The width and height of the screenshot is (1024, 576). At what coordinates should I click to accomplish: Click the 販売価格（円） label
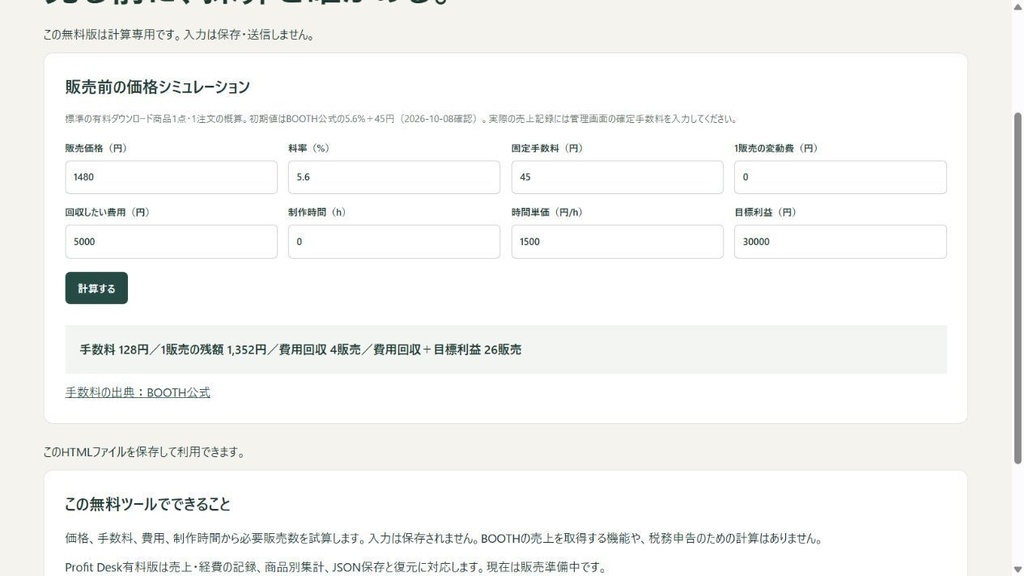click(x=96, y=148)
